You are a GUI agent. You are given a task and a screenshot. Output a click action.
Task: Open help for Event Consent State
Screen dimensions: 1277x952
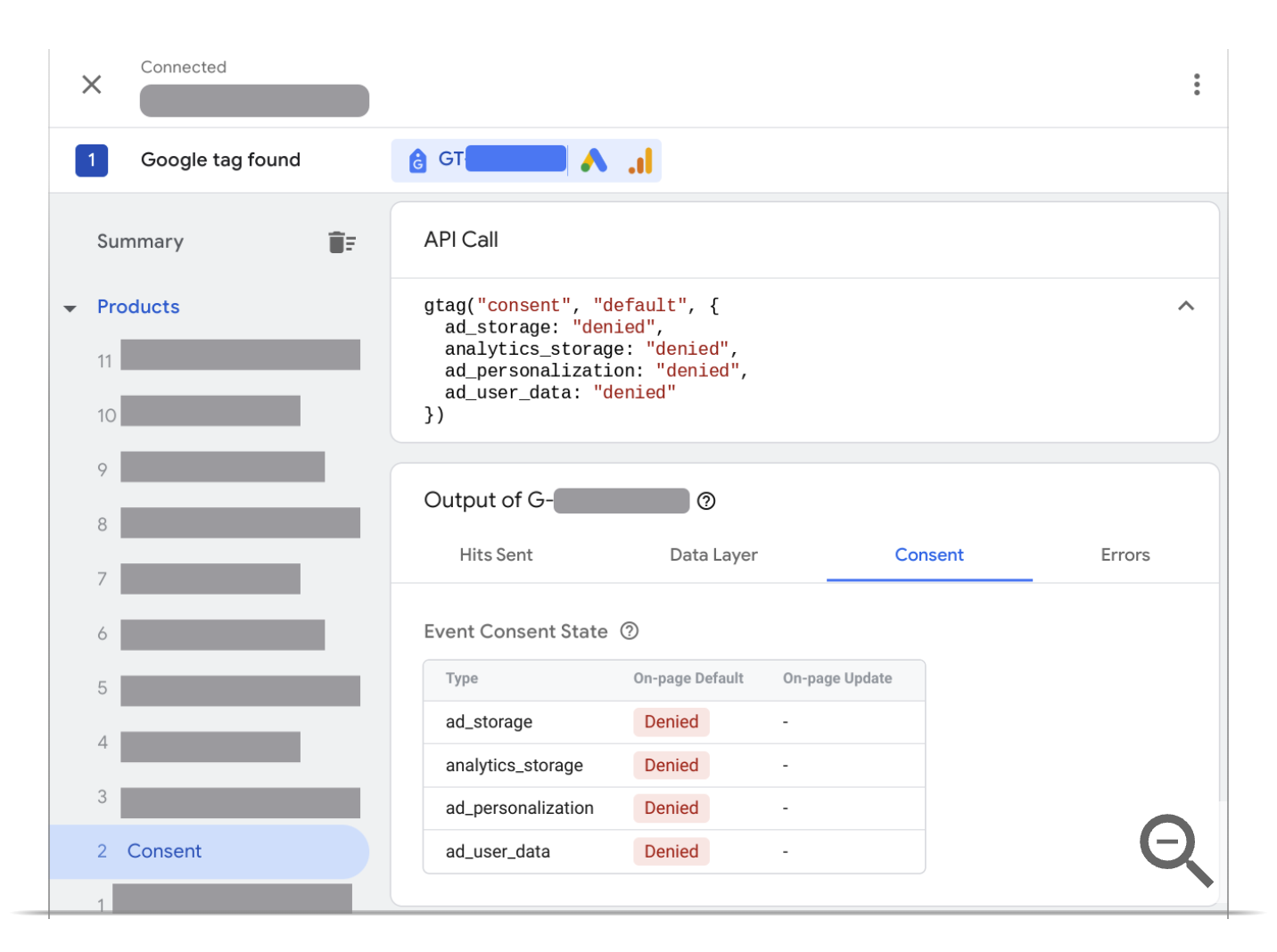(629, 631)
